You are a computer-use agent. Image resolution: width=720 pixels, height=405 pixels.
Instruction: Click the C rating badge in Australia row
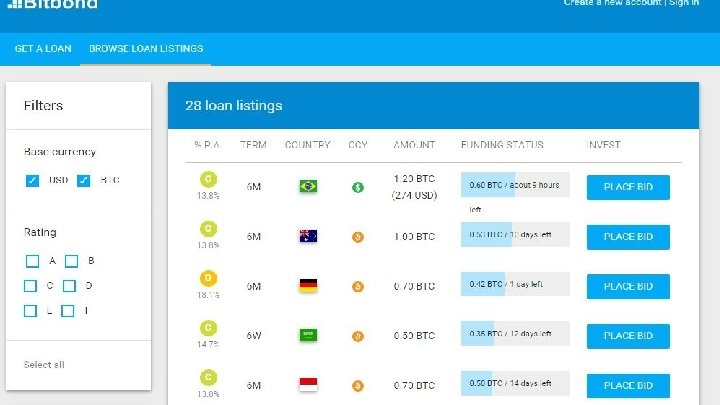point(208,229)
